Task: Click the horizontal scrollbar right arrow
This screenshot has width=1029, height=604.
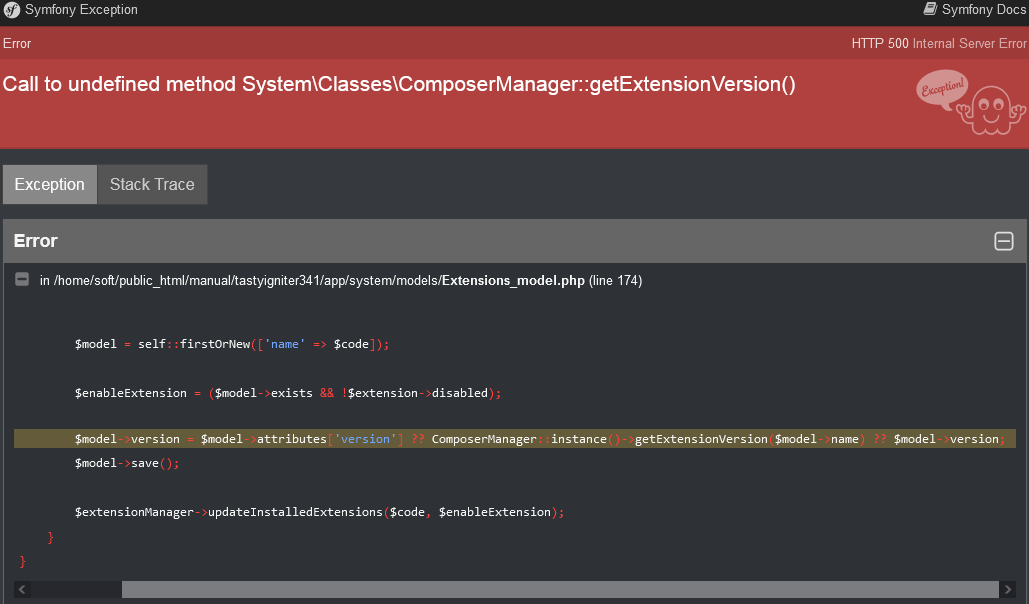Action: click(x=1008, y=589)
